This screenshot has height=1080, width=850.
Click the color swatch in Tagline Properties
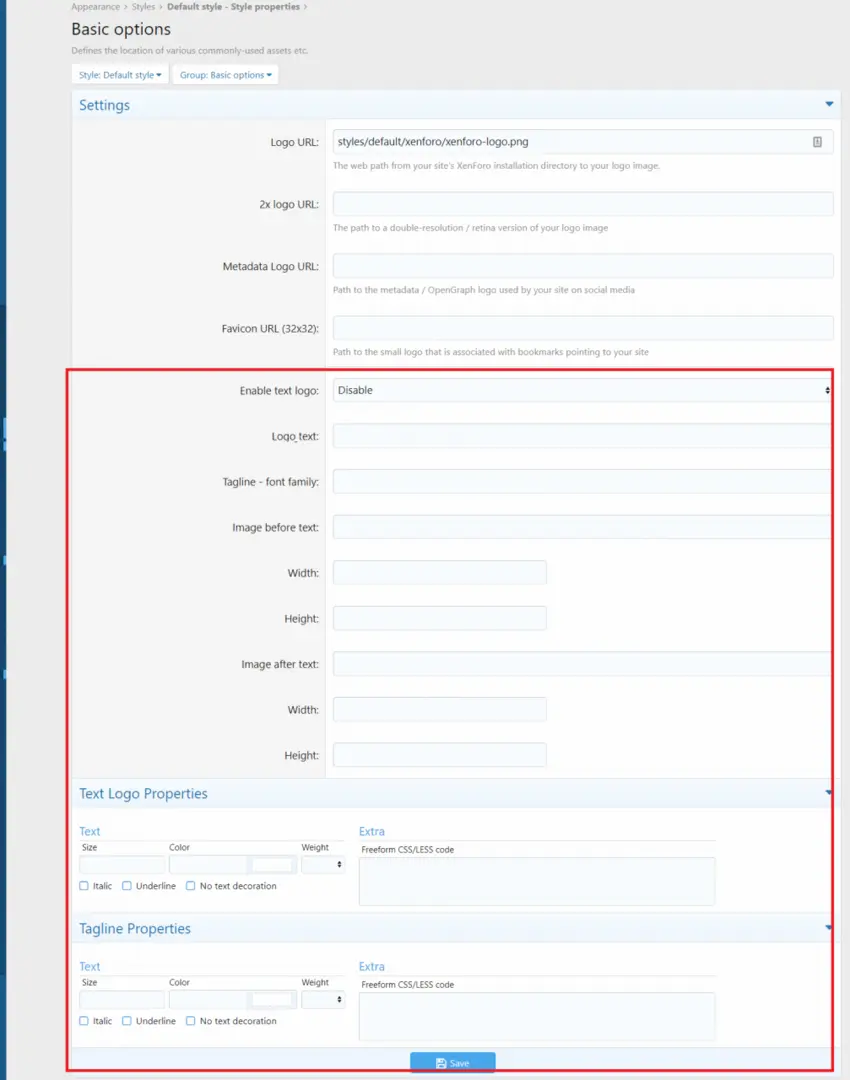click(x=272, y=1000)
